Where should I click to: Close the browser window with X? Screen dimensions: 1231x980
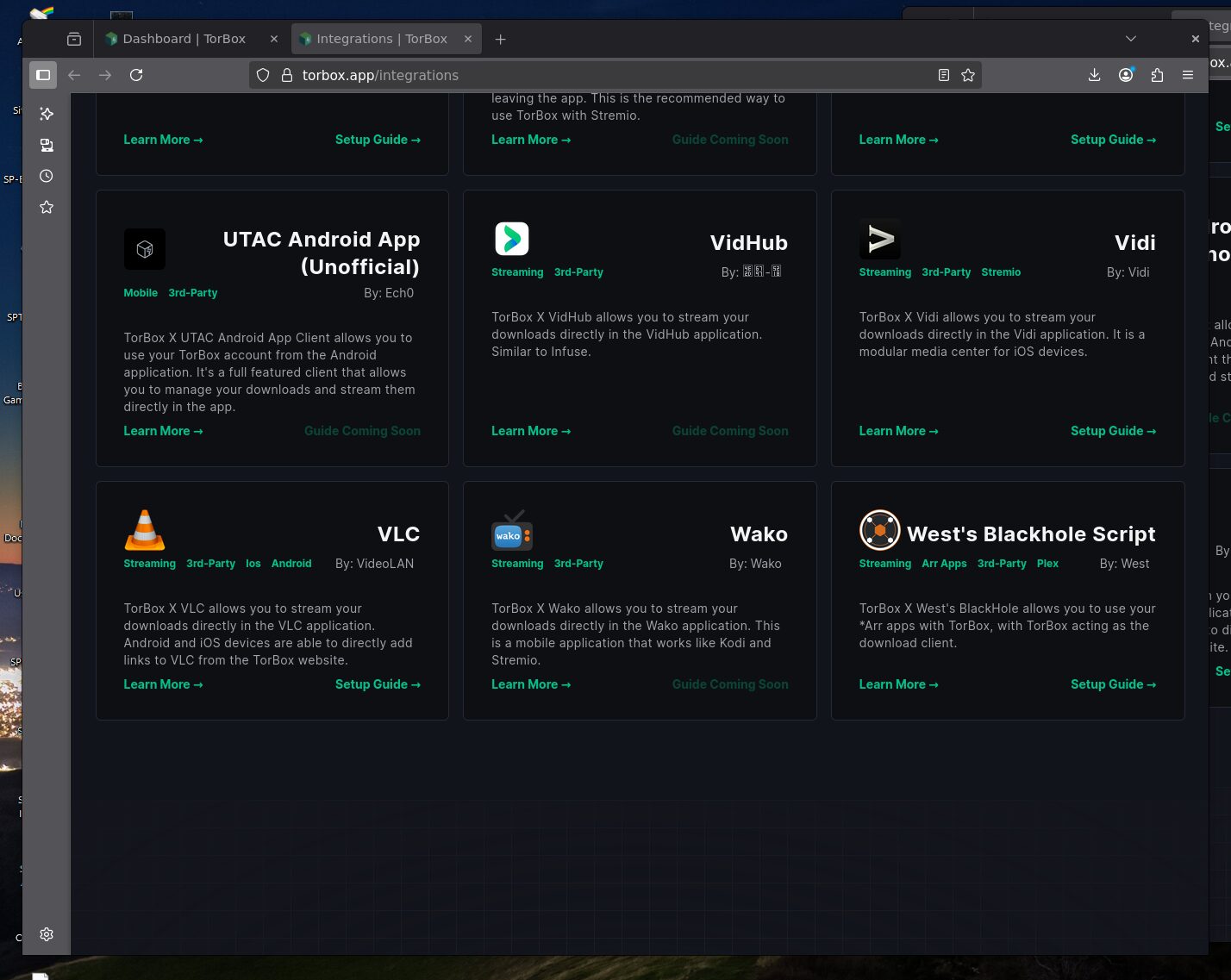(x=1195, y=39)
